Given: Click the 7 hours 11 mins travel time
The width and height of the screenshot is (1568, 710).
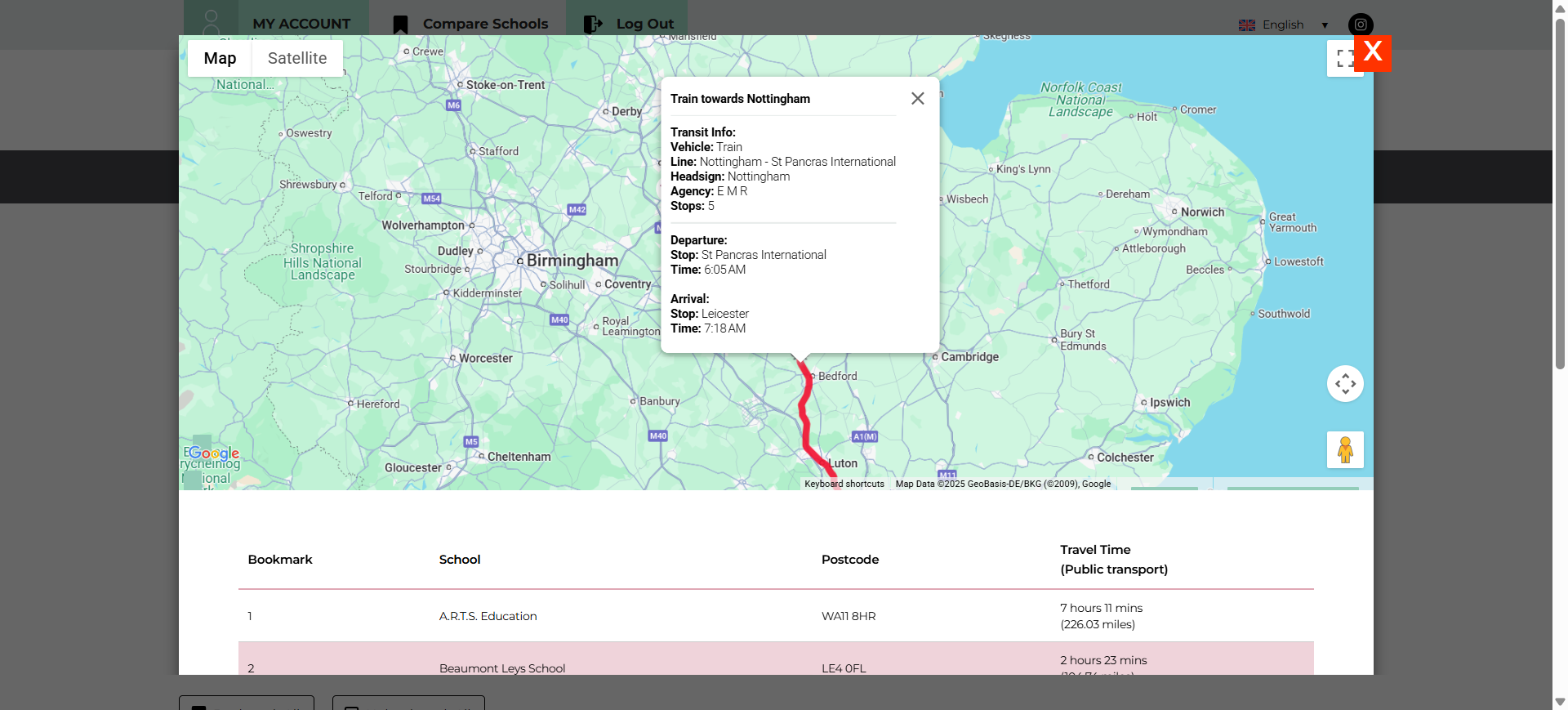Looking at the screenshot, I should click(x=1101, y=608).
